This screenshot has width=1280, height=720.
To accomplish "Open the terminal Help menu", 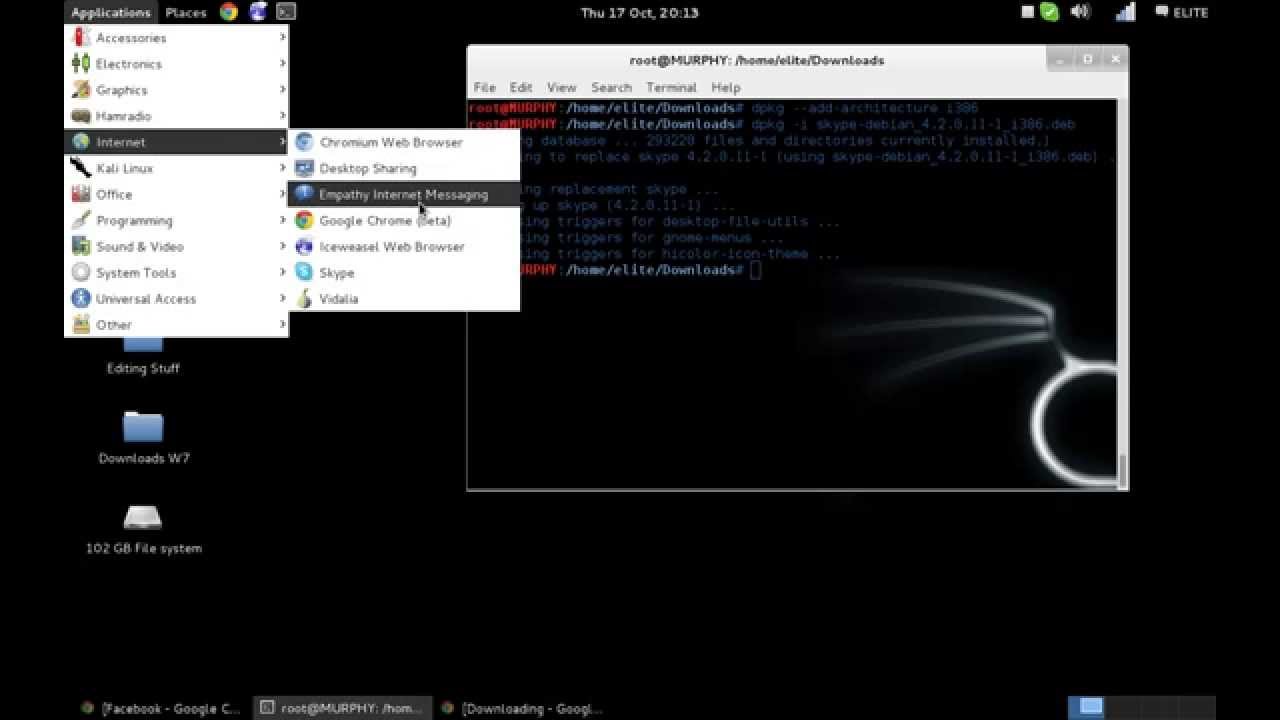I will [725, 87].
